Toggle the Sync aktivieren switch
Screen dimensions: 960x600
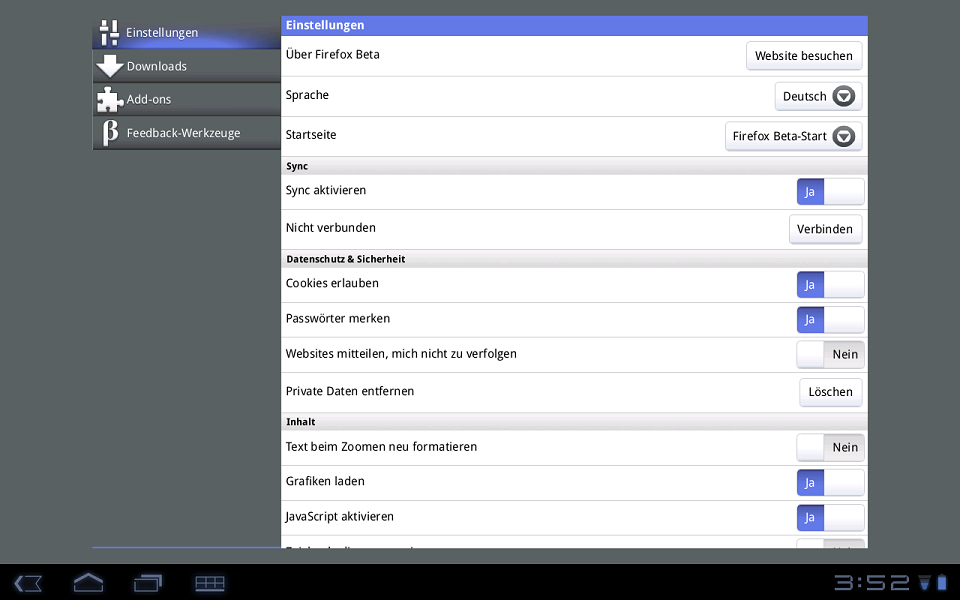[830, 192]
